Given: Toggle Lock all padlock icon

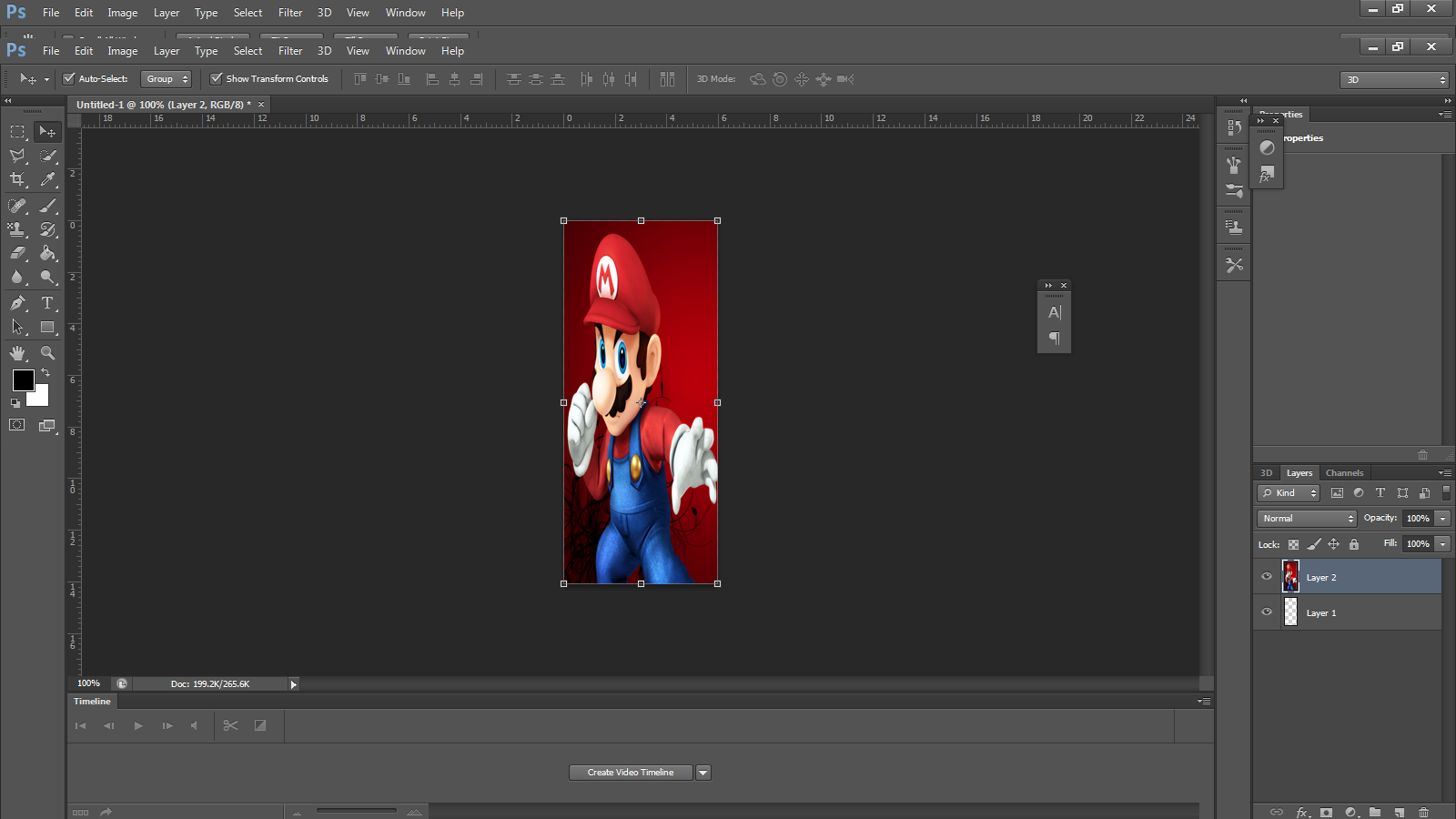Looking at the screenshot, I should (x=1354, y=544).
